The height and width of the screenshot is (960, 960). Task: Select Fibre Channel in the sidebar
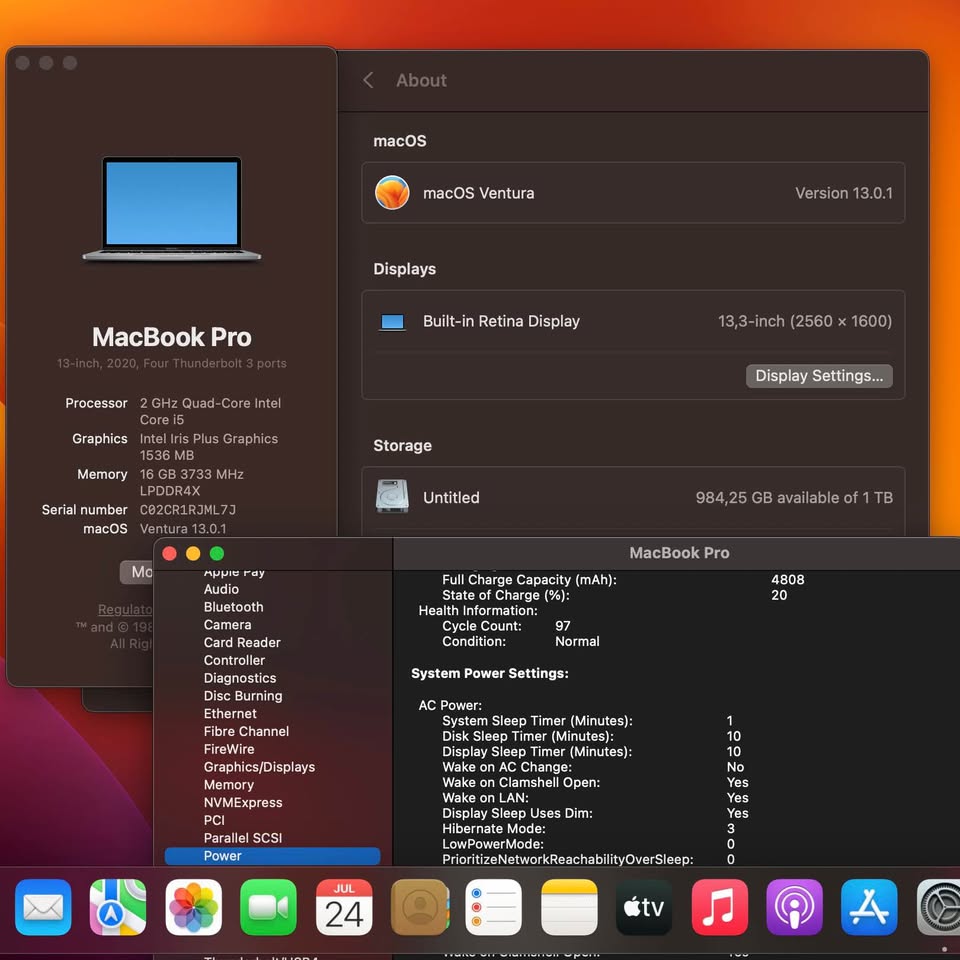(246, 731)
